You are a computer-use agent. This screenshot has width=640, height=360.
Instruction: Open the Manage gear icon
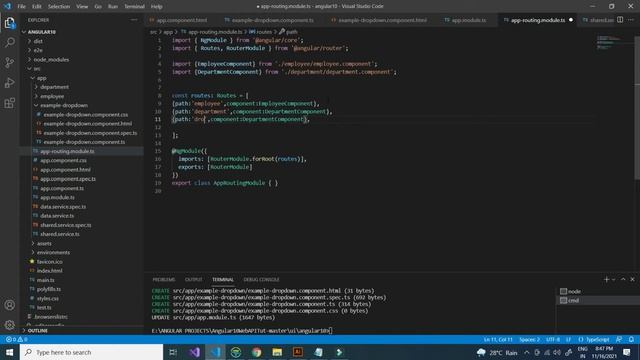click(10, 324)
